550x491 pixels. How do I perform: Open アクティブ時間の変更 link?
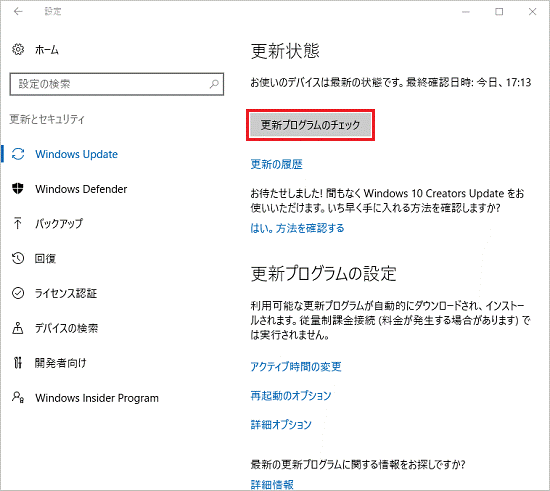(x=296, y=366)
